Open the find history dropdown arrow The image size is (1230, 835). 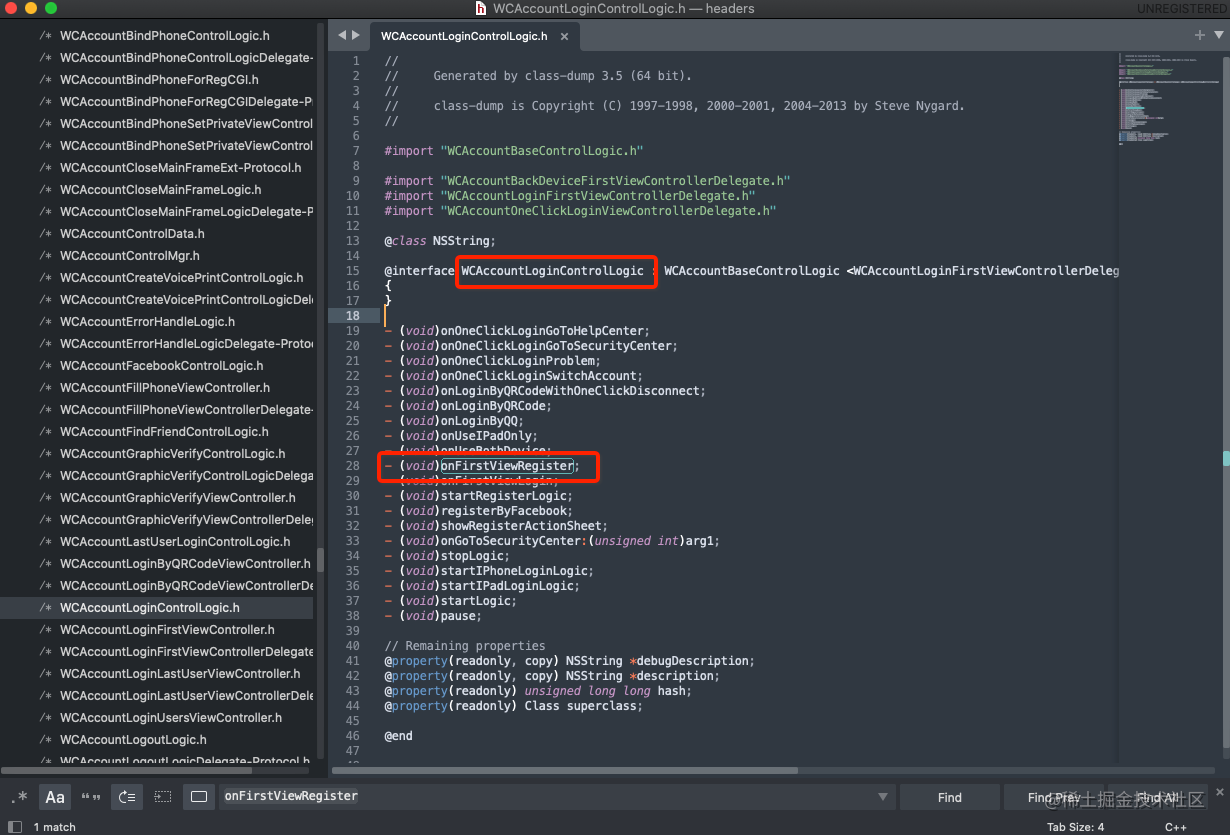[x=883, y=797]
